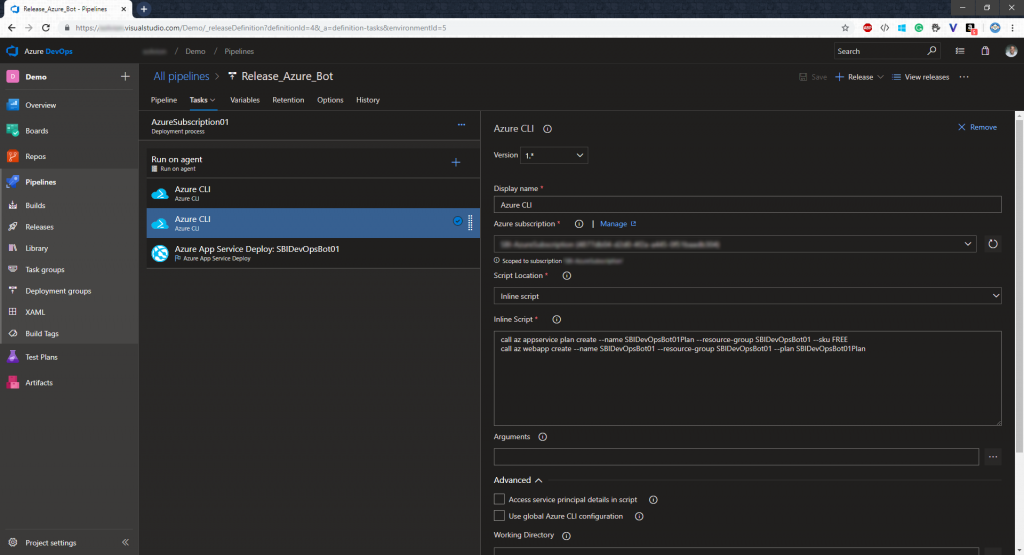Click the Save button
Screen dimensions: 1024x555
(x=812, y=77)
